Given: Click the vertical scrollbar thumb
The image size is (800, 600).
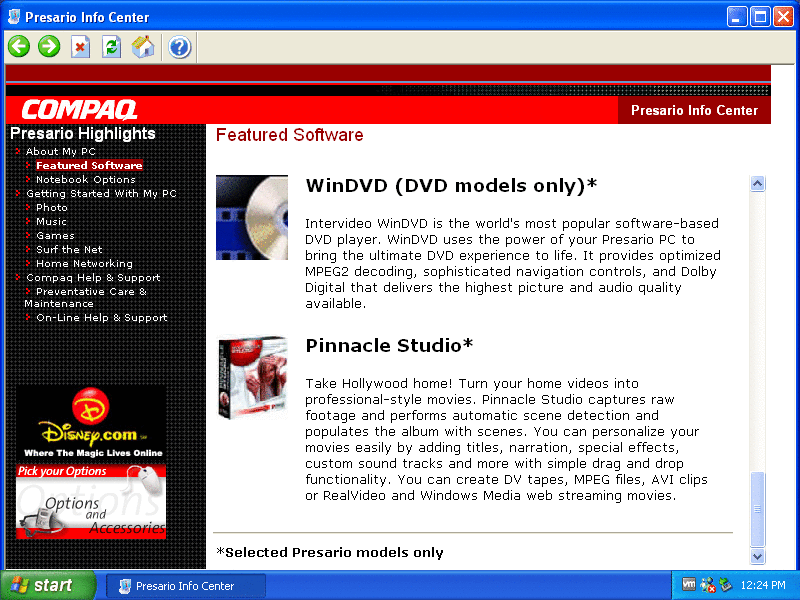Looking at the screenshot, I should [758, 509].
